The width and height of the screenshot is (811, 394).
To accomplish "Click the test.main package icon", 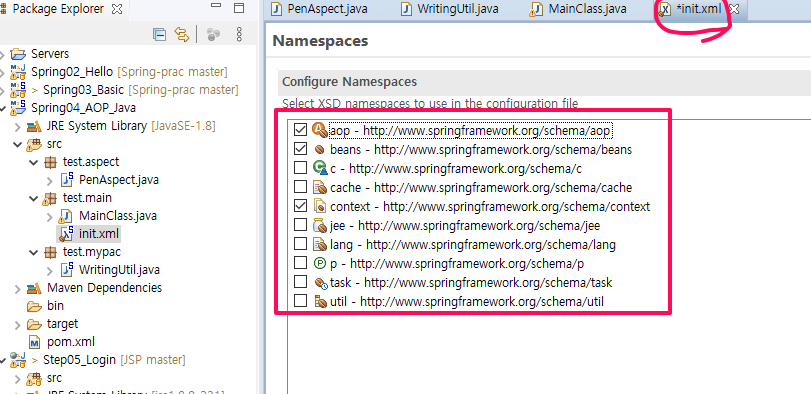I will click(50, 198).
